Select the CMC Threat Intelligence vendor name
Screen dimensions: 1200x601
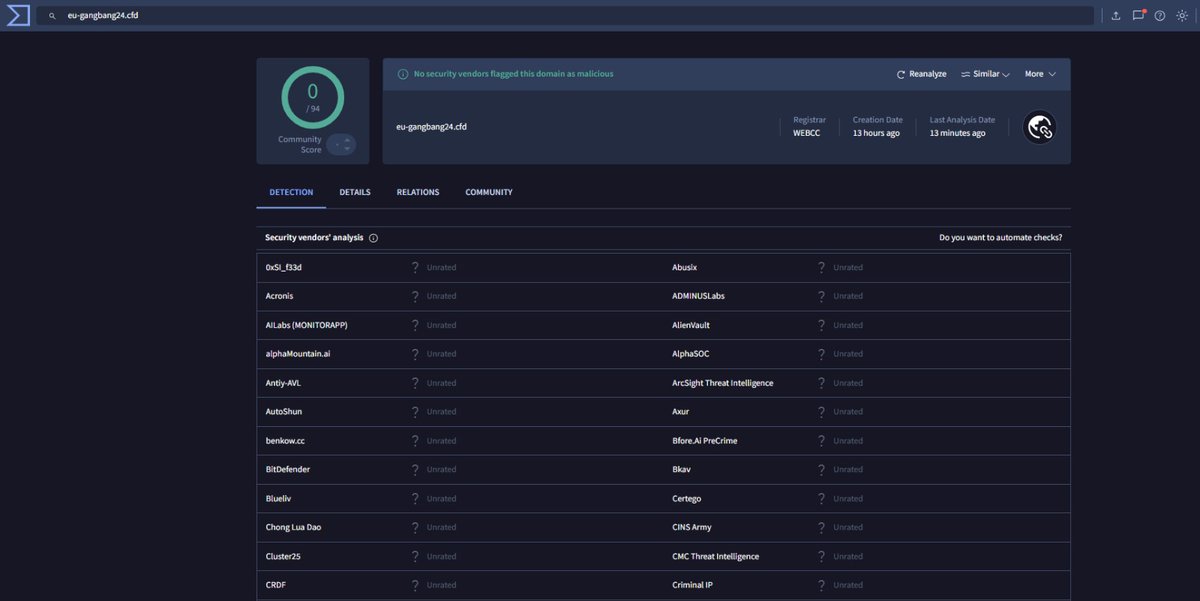coord(716,556)
